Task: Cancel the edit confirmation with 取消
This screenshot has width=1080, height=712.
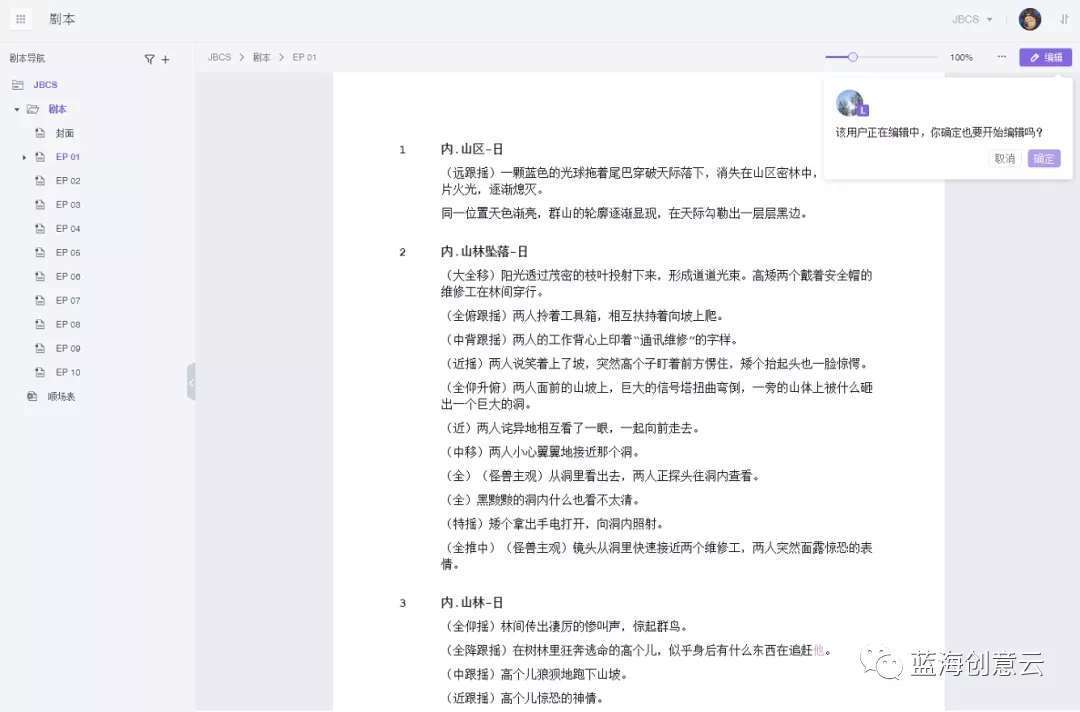Action: coord(1005,158)
